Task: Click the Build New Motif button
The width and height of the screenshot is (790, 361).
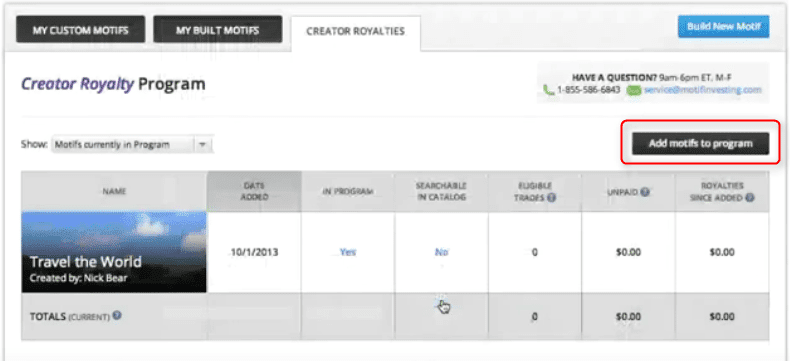Action: 723,27
